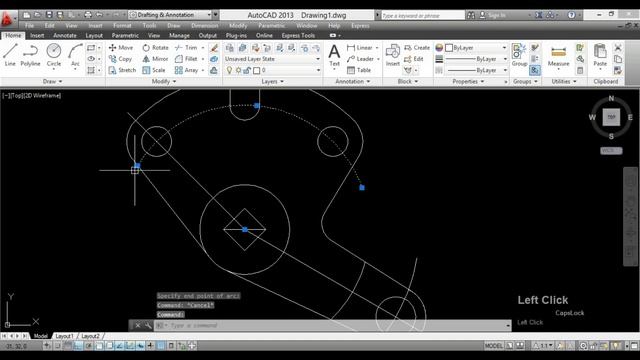This screenshot has width=640, height=360.
Task: Click the WCS button under ViewCube
Action: point(611,151)
